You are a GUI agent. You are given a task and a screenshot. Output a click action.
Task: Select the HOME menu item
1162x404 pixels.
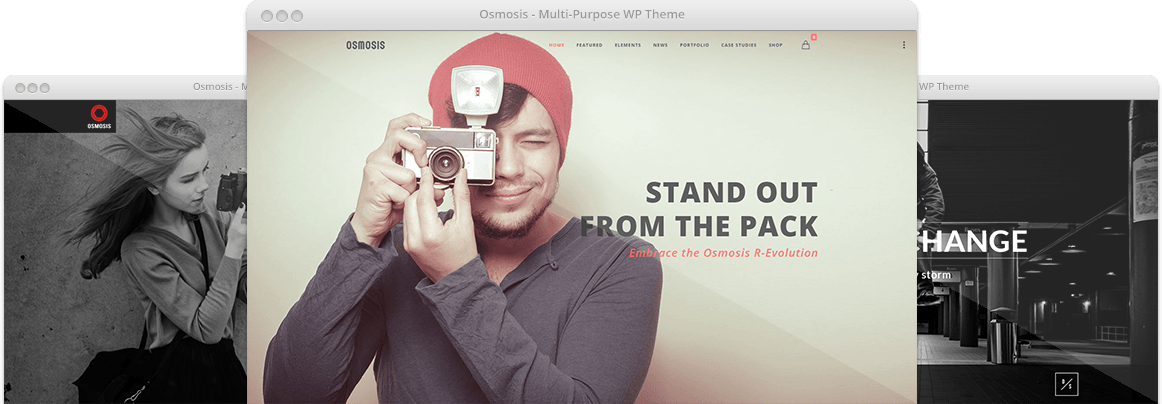coord(557,45)
